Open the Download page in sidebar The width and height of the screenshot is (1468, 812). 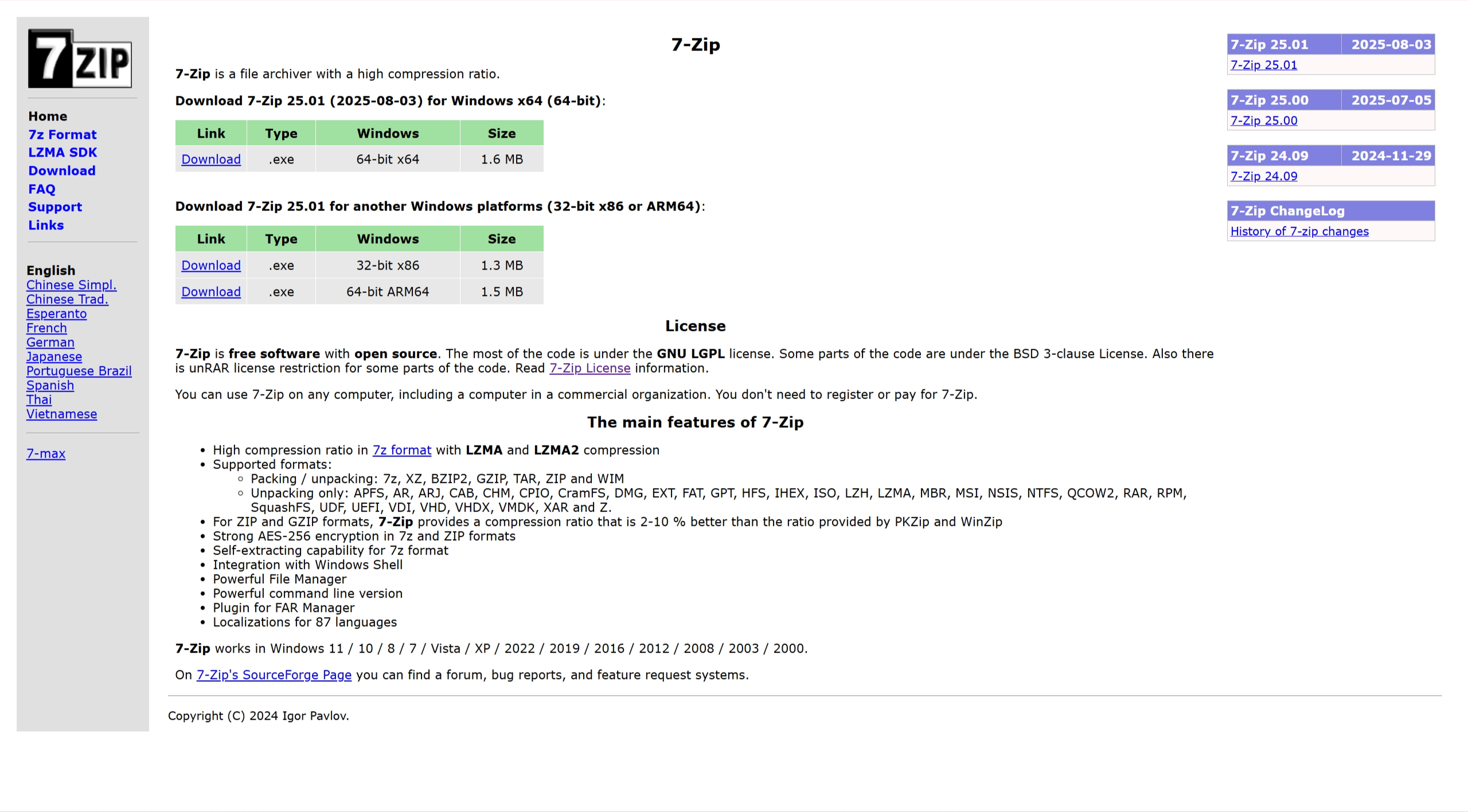(x=62, y=171)
